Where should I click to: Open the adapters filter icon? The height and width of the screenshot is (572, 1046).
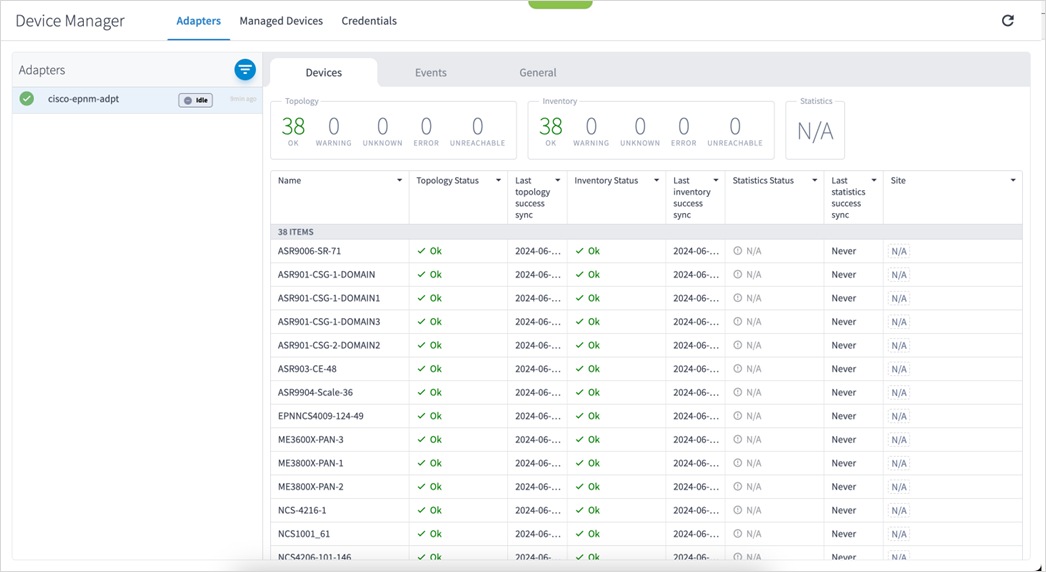[245, 69]
